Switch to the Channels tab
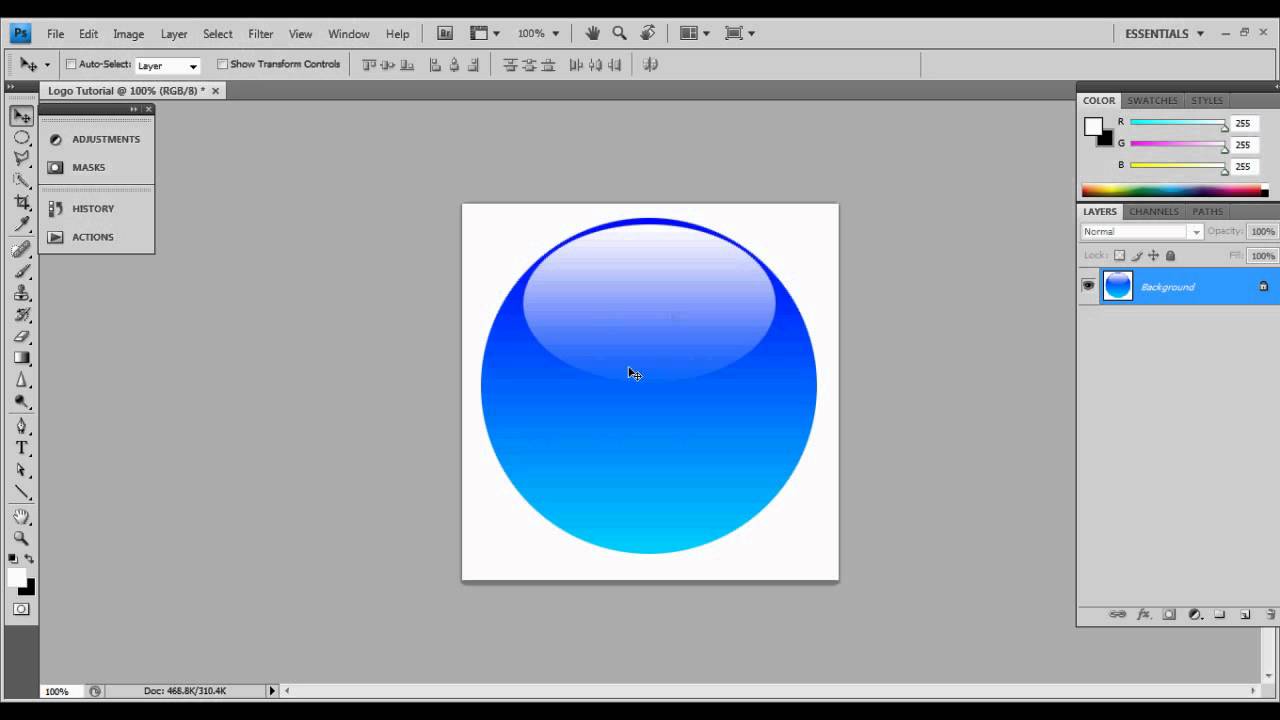 pos(1153,211)
